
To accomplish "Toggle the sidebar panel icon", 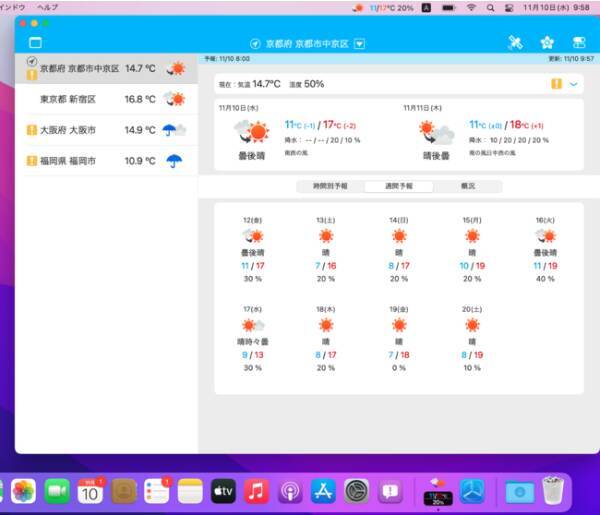I will 36,43.
